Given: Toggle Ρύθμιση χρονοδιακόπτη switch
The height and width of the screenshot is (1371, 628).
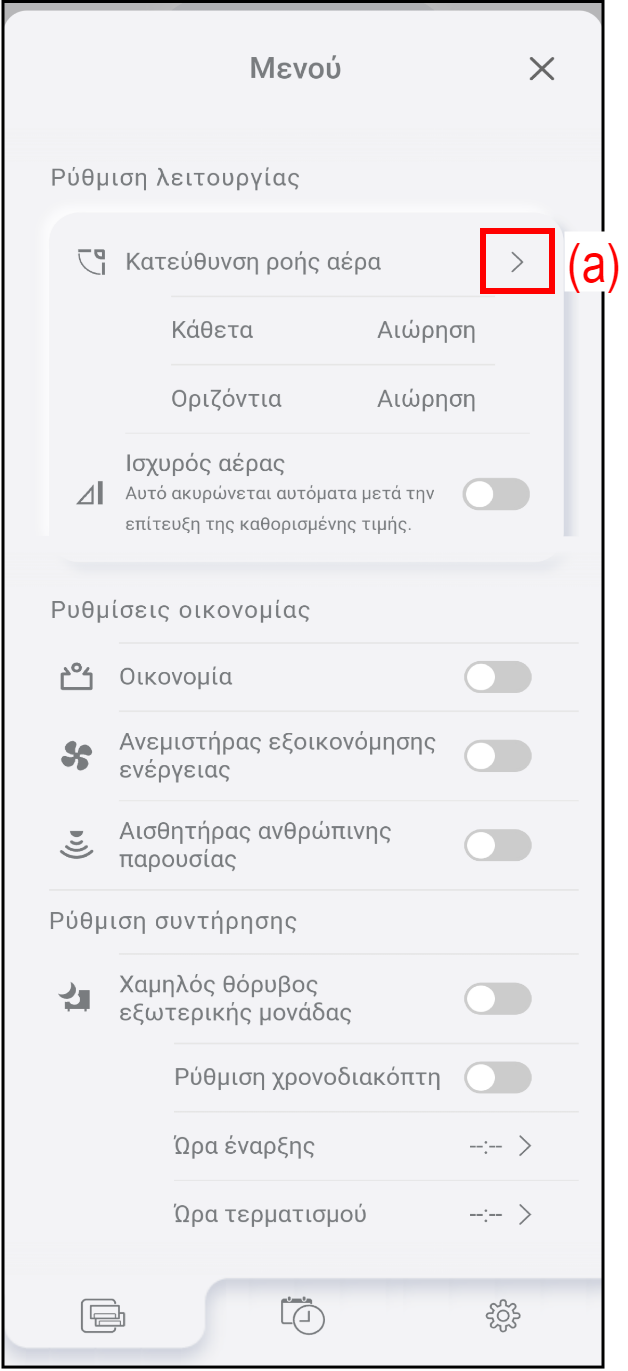Looking at the screenshot, I should point(497,1078).
